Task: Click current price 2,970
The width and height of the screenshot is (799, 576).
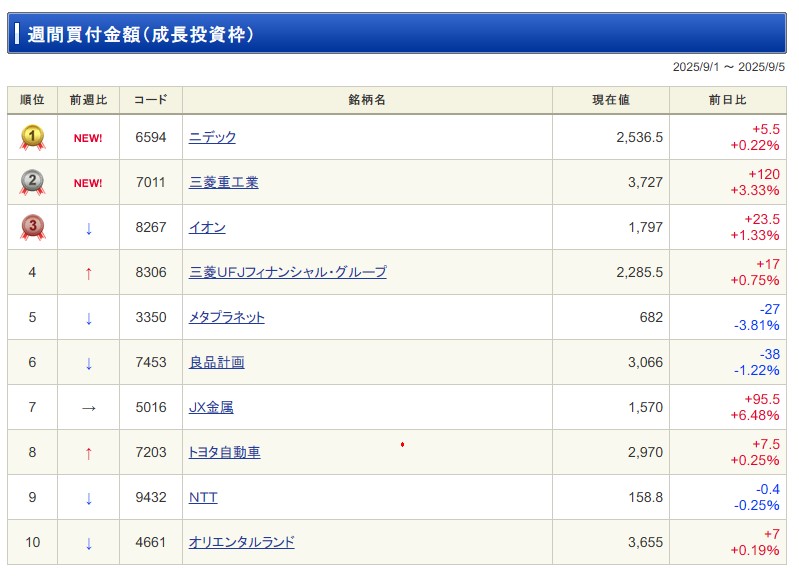Action: [645, 452]
